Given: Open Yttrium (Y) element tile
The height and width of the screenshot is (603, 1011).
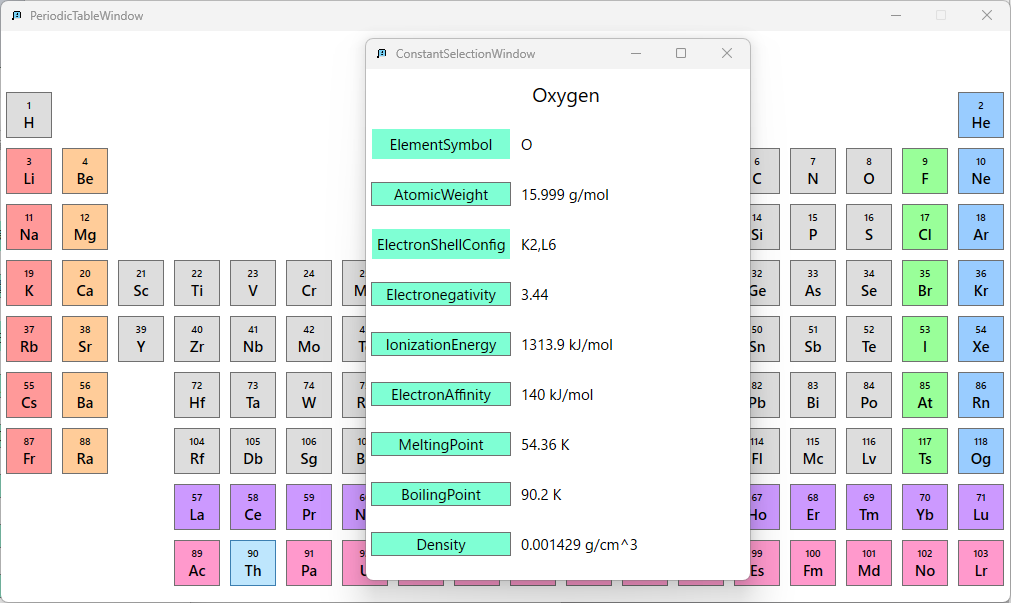Looking at the screenshot, I should (141, 339).
